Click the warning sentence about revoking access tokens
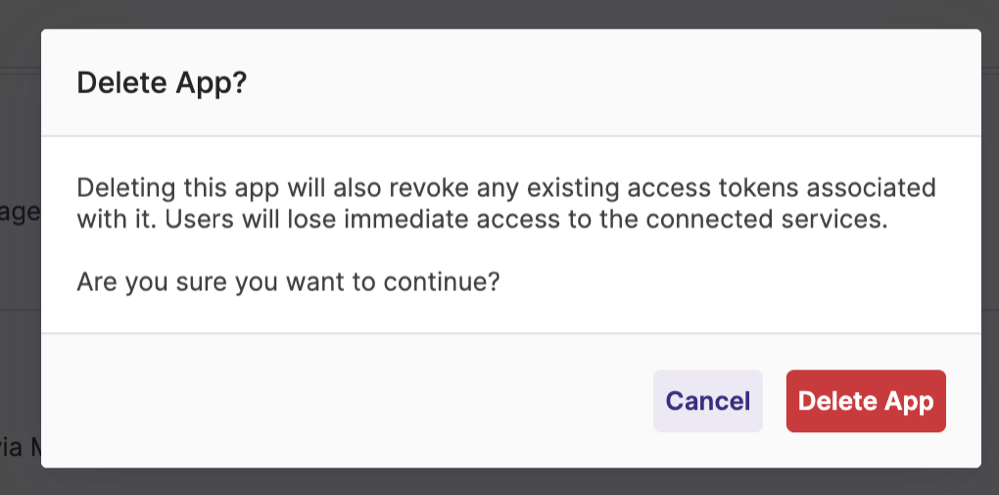This screenshot has height=495, width=999. (506, 187)
